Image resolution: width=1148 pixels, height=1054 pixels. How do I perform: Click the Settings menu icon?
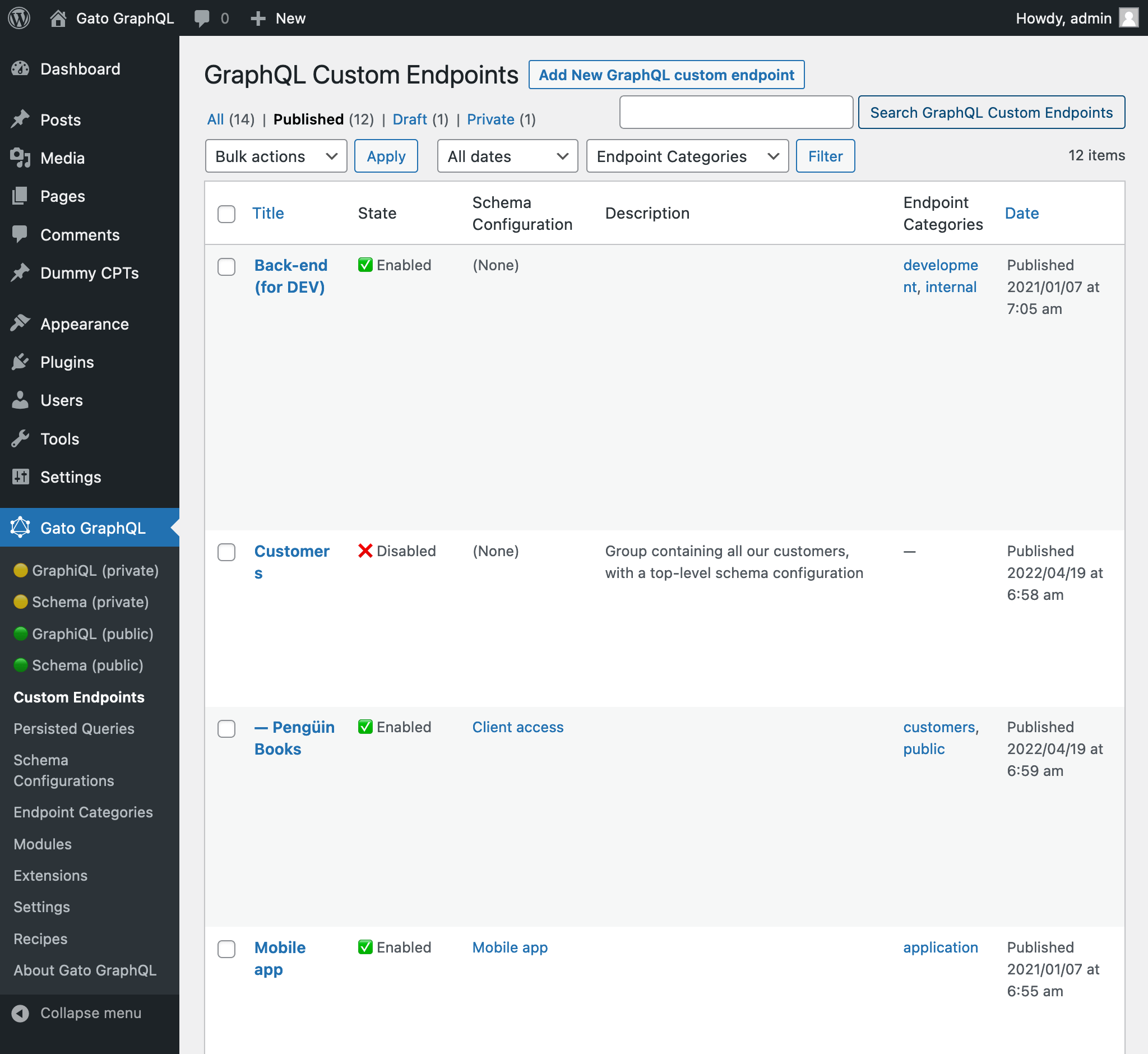[x=20, y=476]
